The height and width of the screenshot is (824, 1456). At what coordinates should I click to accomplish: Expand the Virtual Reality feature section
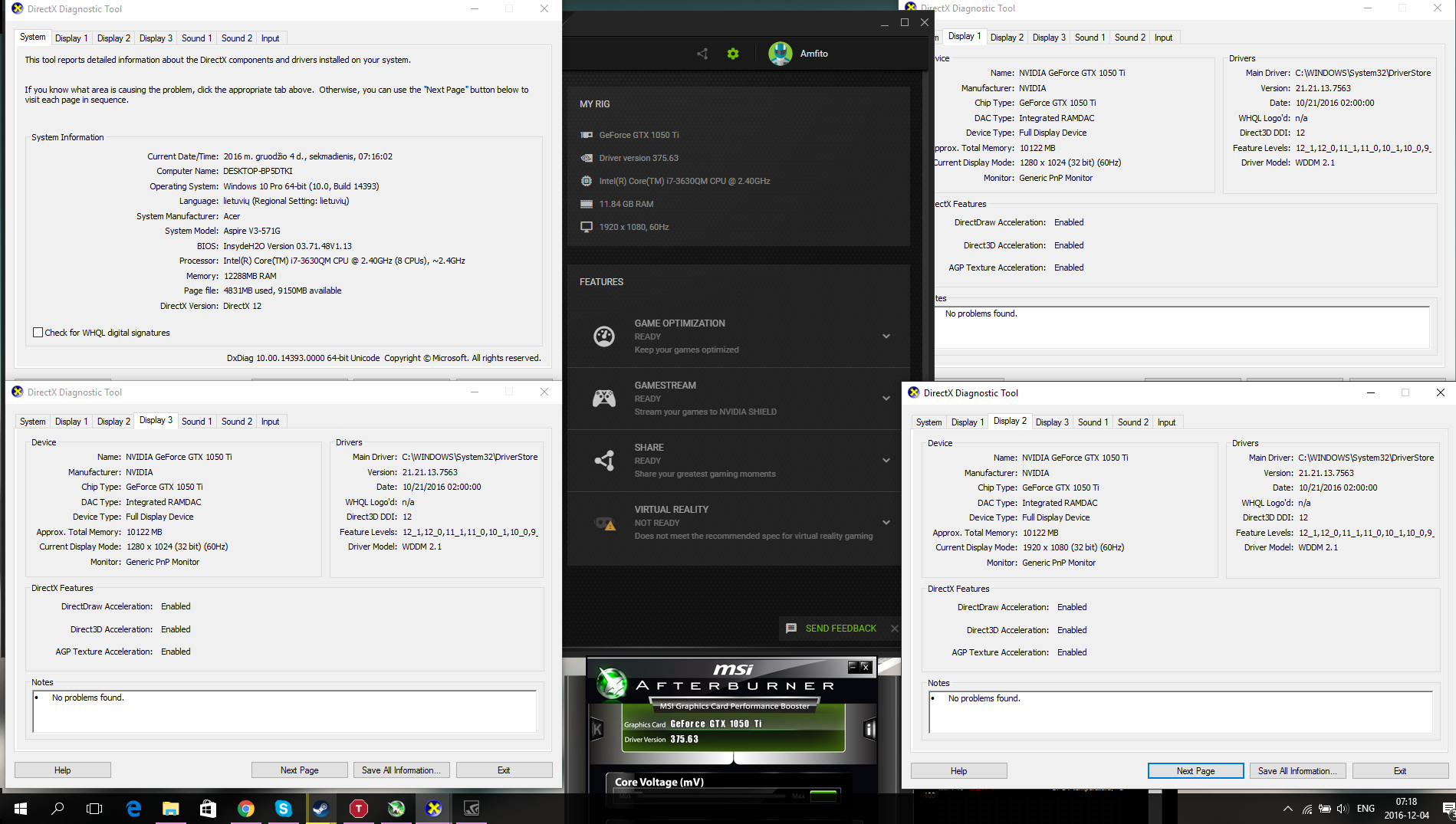pyautogui.click(x=886, y=523)
